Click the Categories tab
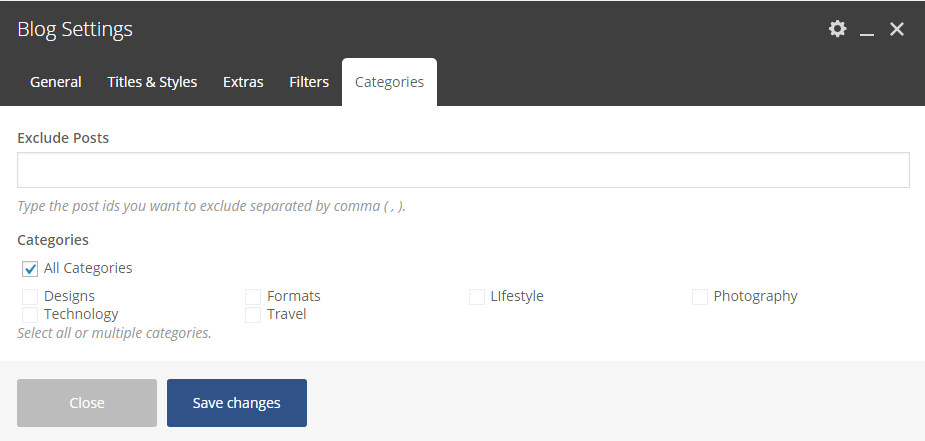 tap(389, 82)
